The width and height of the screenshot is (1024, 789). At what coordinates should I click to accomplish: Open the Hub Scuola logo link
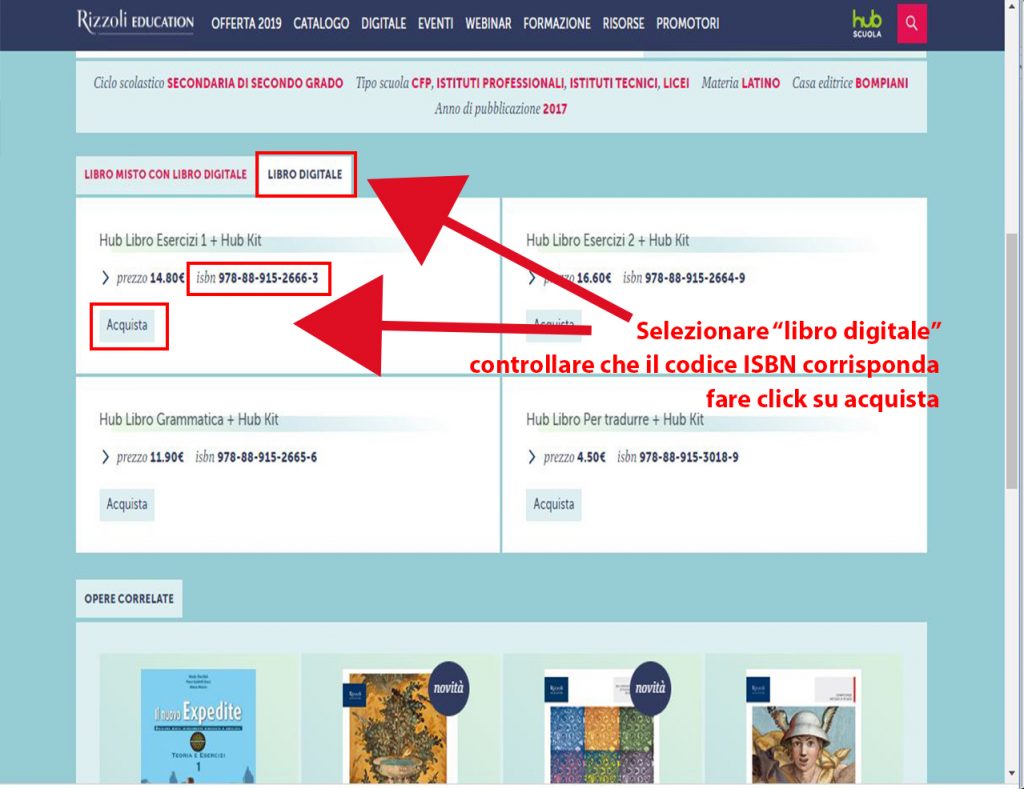(x=867, y=24)
